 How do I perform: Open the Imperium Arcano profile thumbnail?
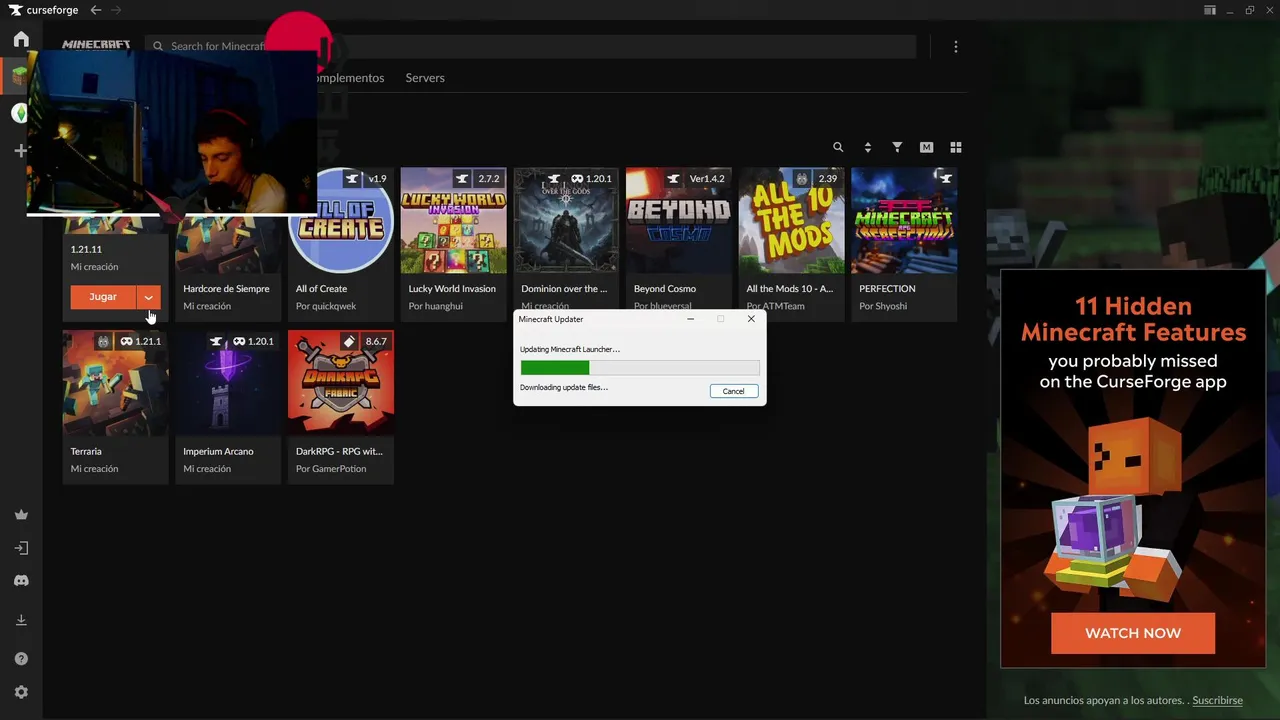(x=228, y=384)
